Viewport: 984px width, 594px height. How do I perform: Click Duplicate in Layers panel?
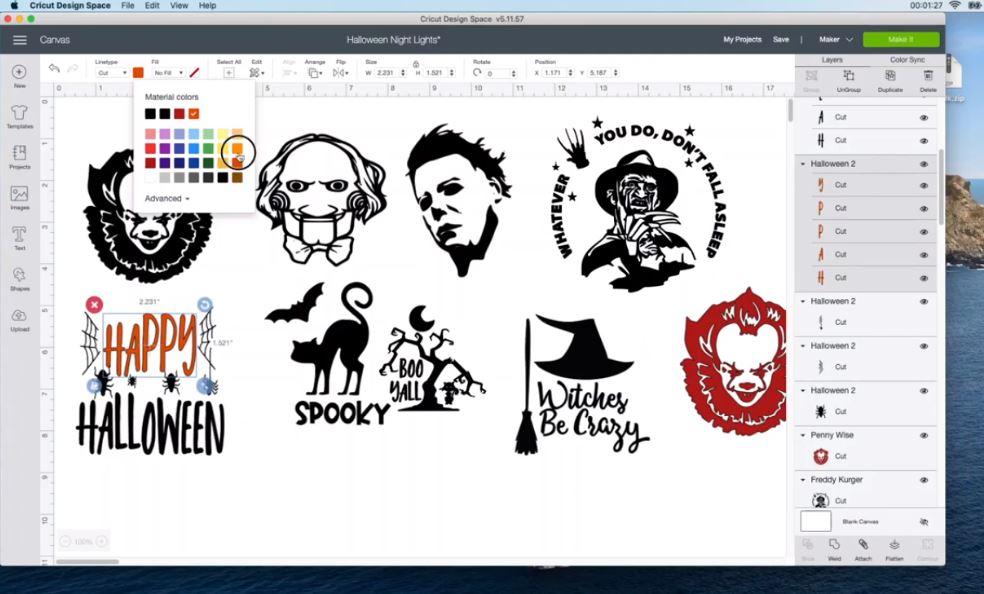(x=890, y=80)
